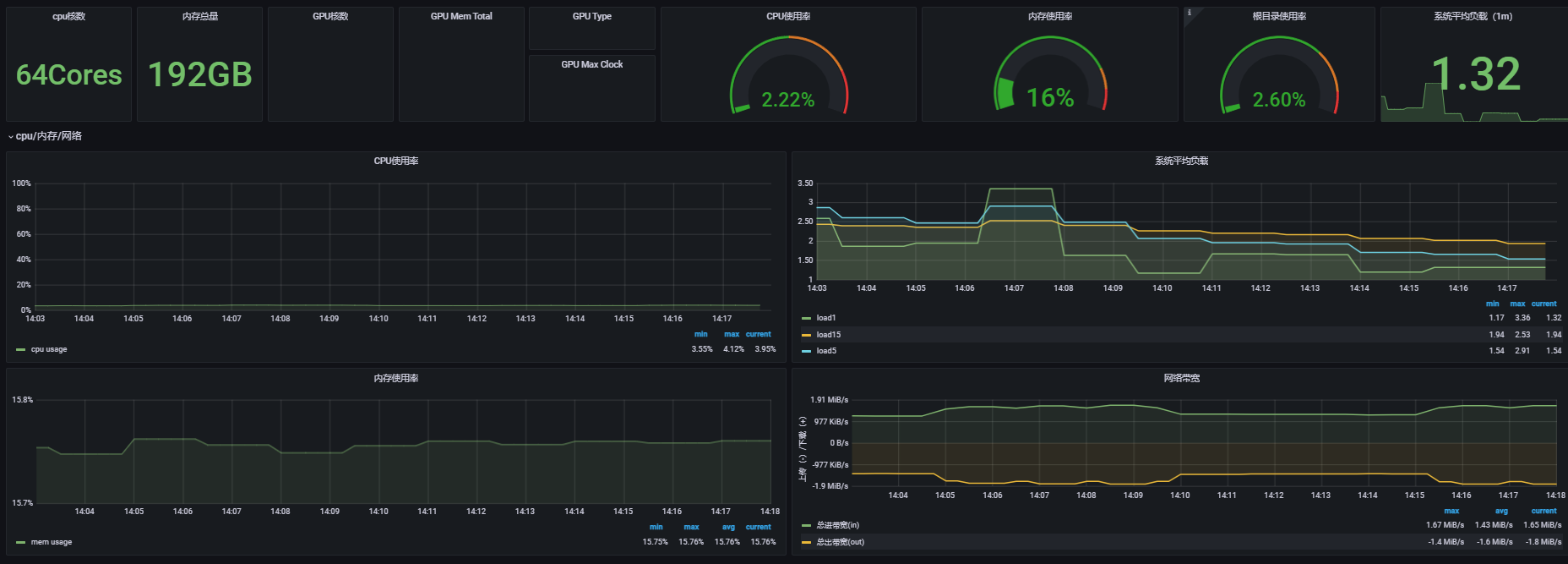Open the 内存使用率 graph panel title menu
This screenshot has height=564, width=1568.
(x=395, y=378)
